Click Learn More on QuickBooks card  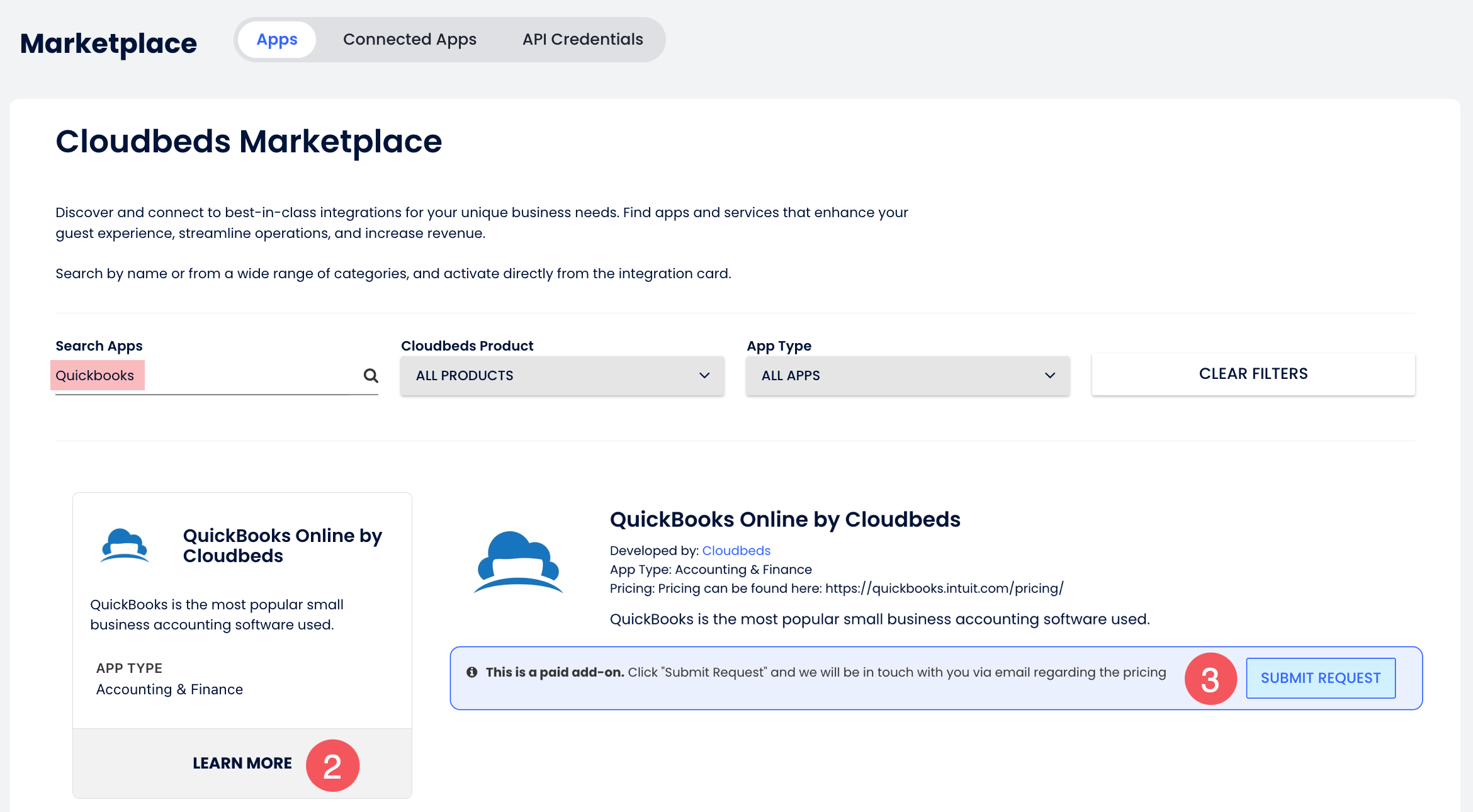242,763
